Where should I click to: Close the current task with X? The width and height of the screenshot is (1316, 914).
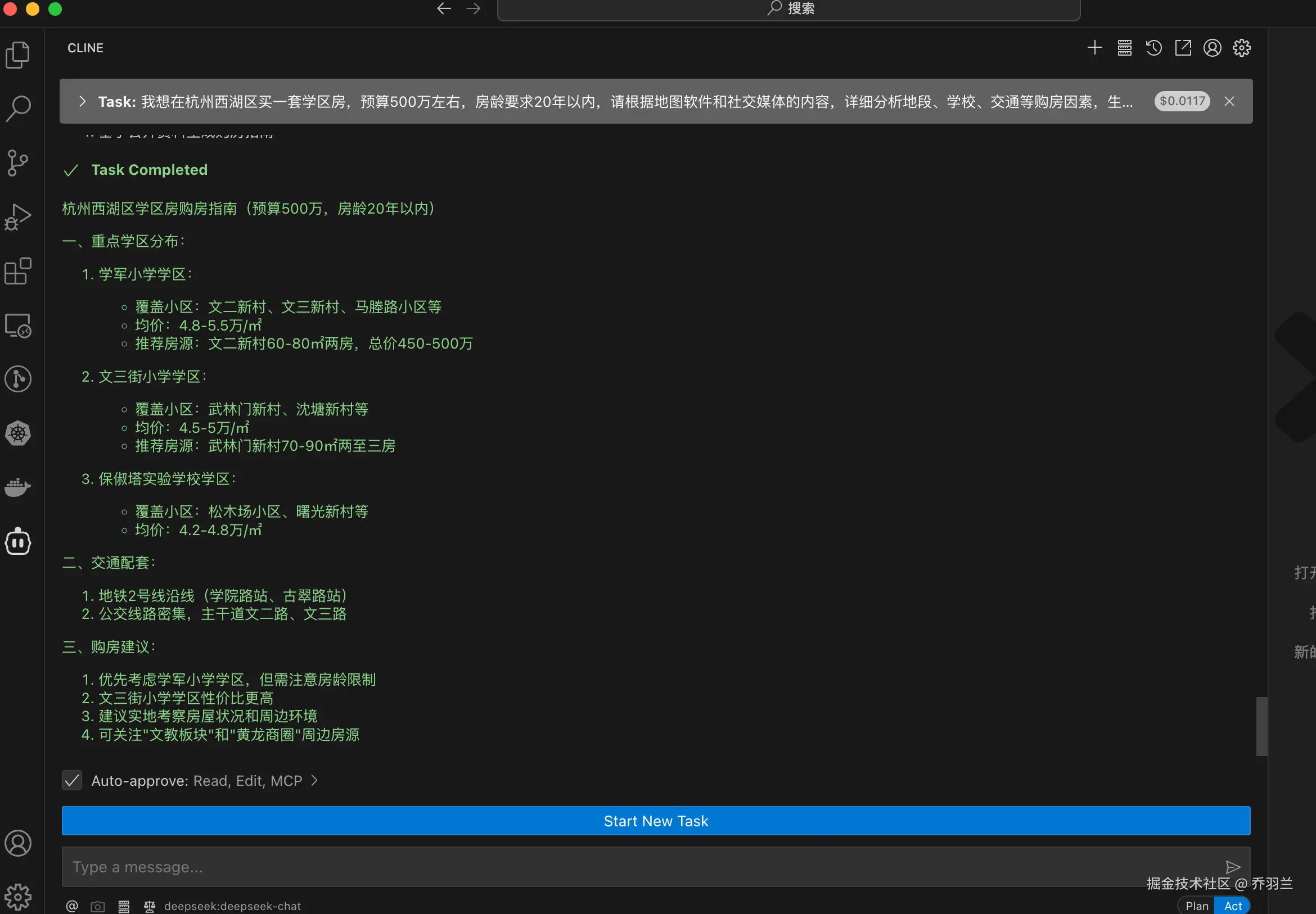(x=1229, y=101)
